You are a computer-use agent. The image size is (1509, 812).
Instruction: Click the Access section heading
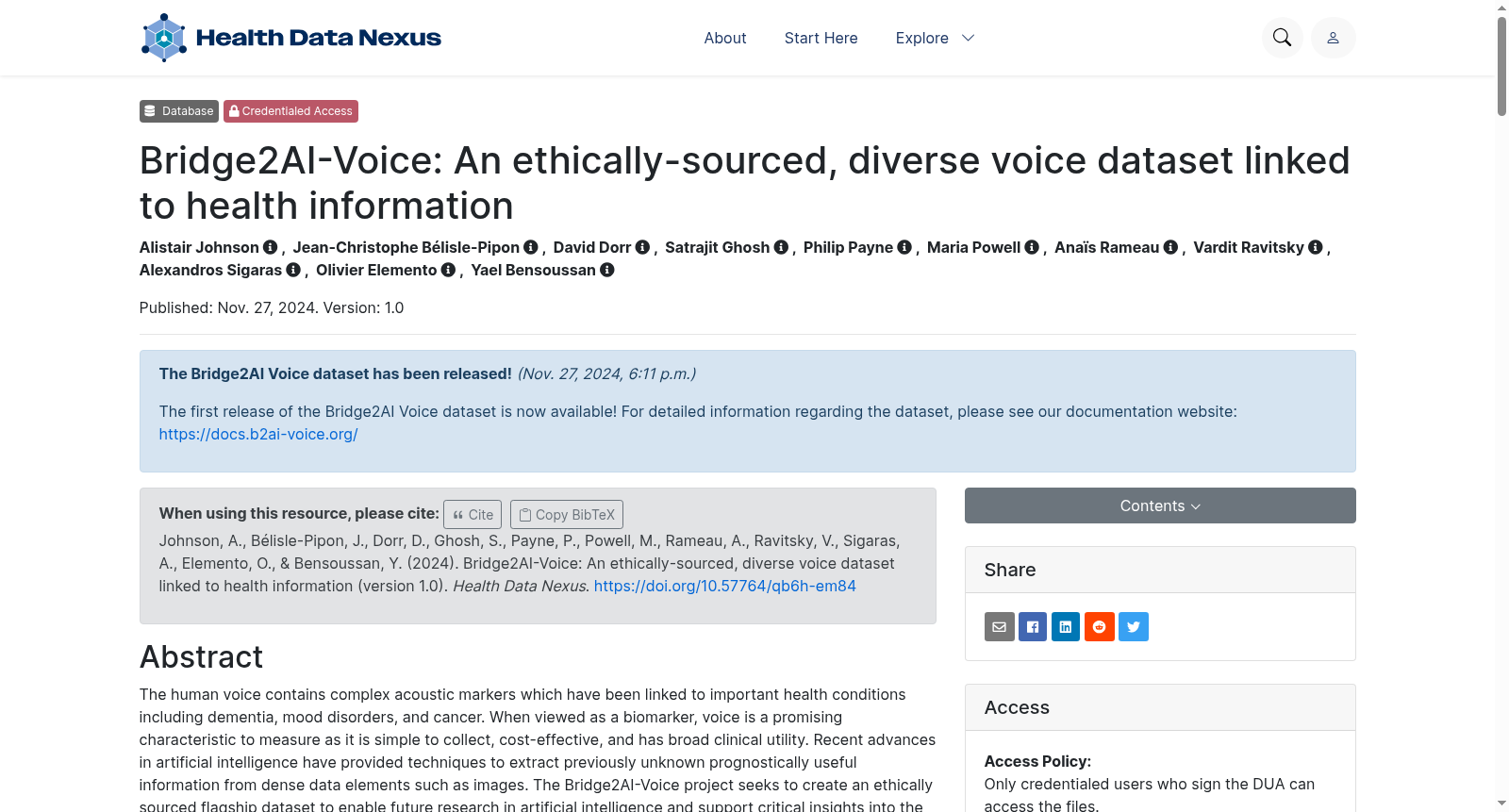pos(1017,707)
